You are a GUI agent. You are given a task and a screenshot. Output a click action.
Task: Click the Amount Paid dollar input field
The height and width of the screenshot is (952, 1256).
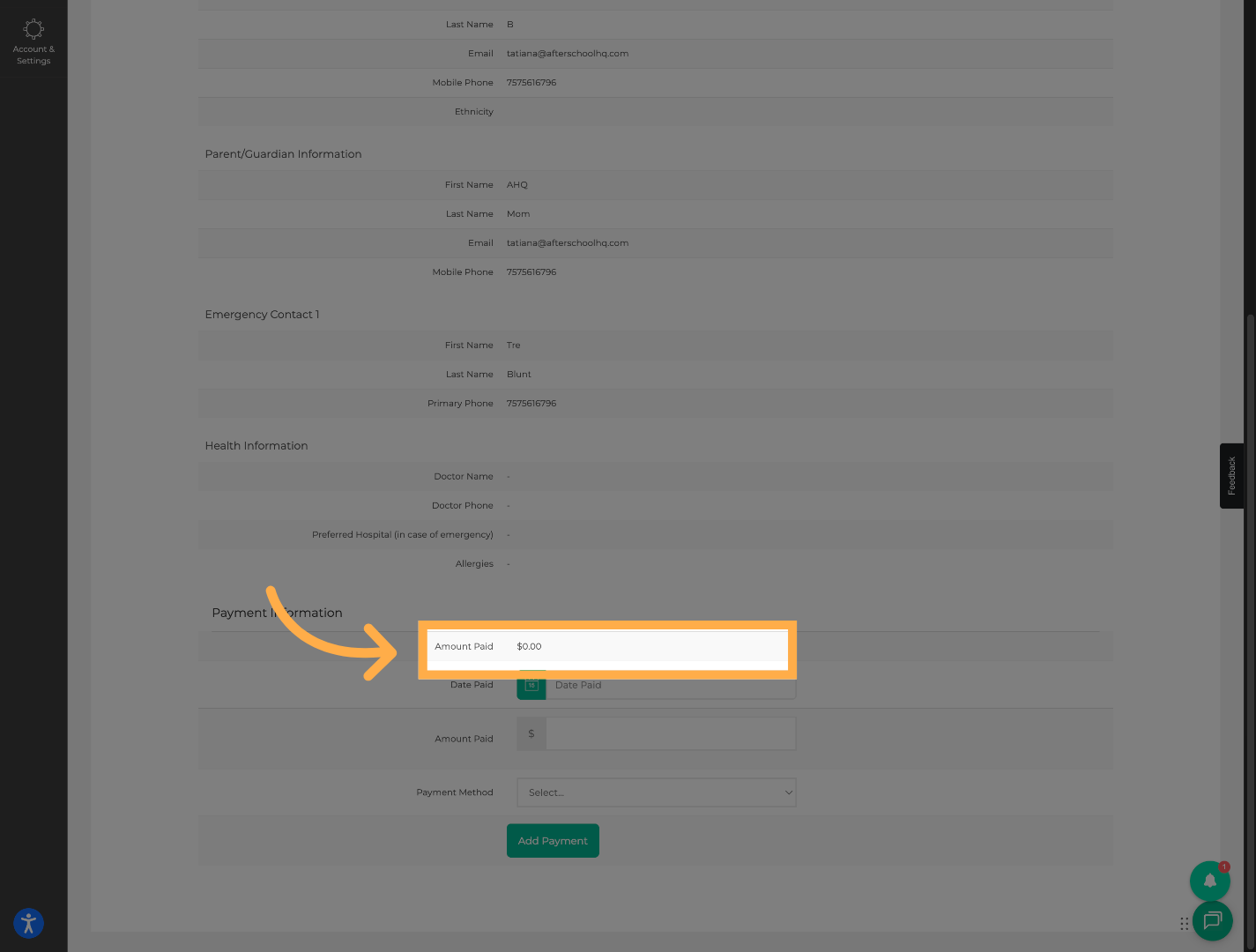coord(671,733)
